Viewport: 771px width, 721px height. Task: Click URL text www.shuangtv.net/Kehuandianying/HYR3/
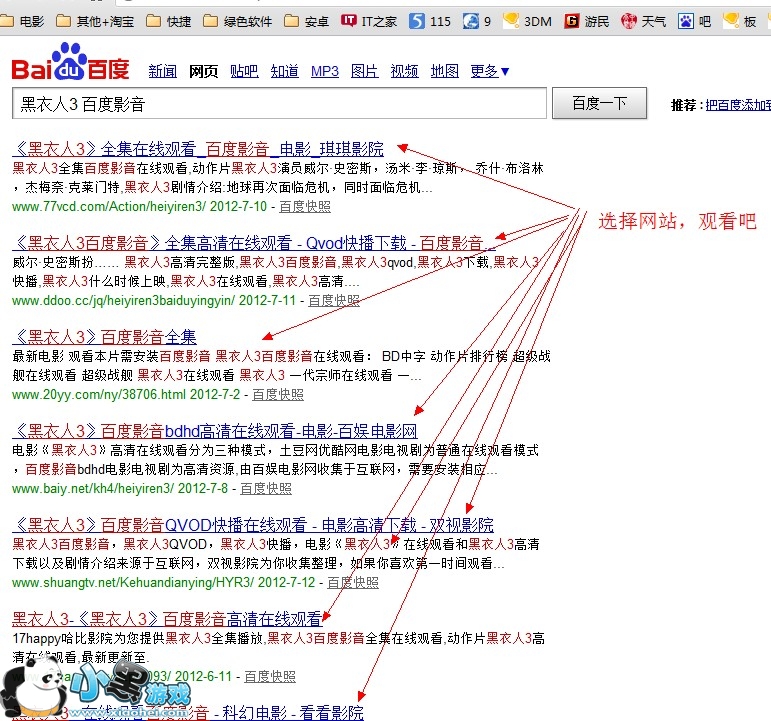pyautogui.click(x=133, y=582)
